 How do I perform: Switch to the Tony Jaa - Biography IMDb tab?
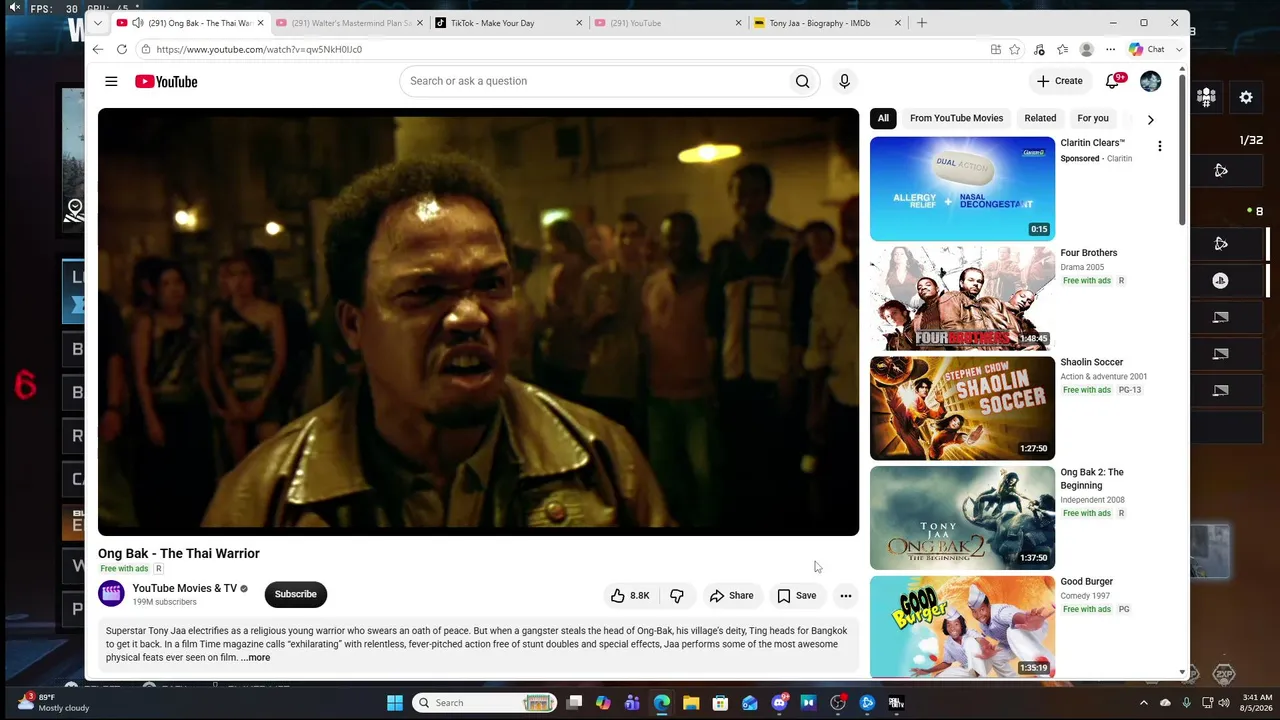[827, 23]
